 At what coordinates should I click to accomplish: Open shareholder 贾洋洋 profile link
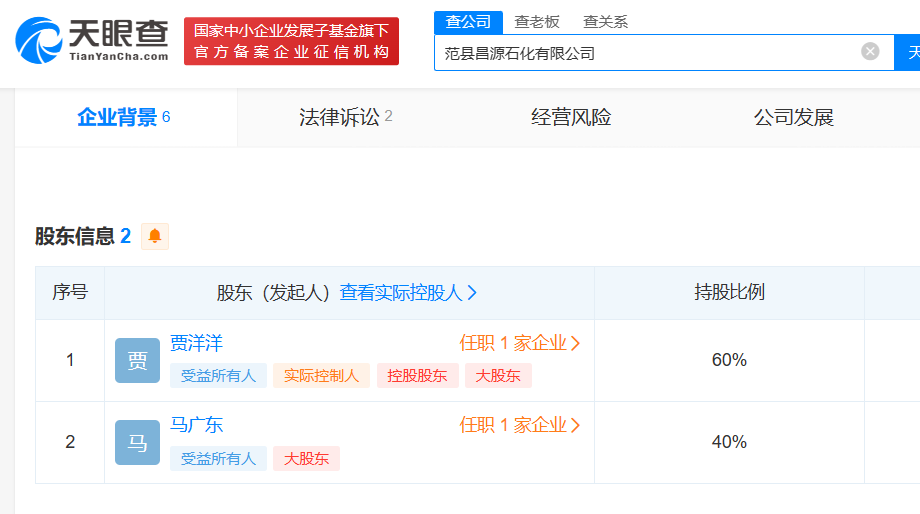tap(196, 343)
